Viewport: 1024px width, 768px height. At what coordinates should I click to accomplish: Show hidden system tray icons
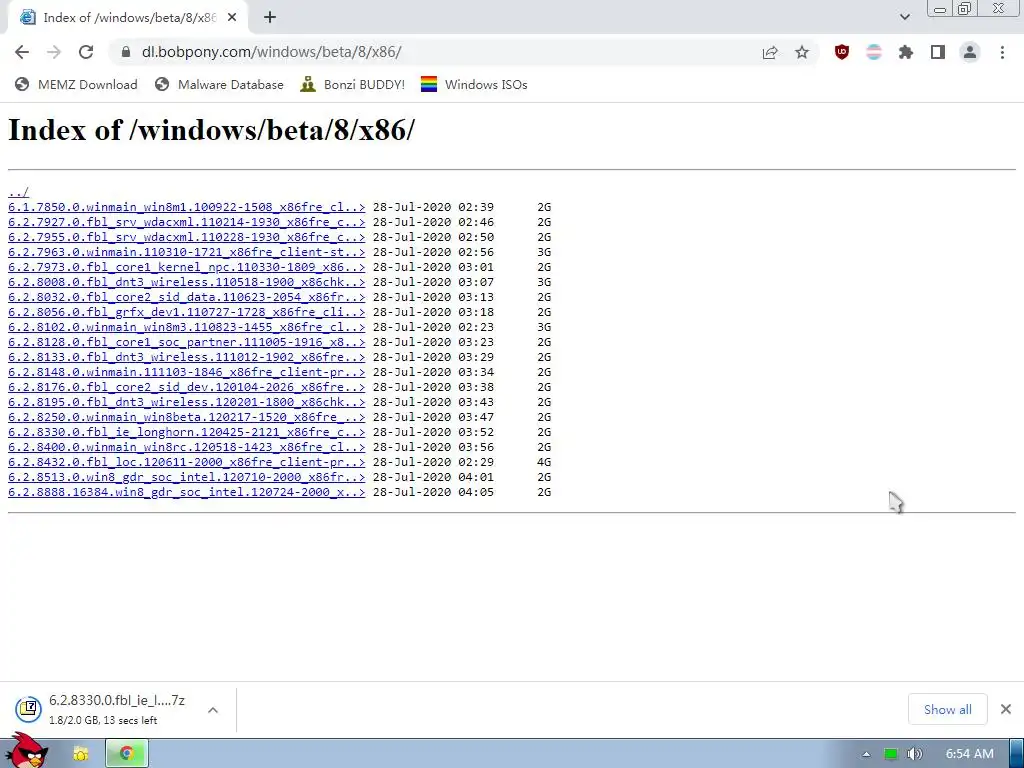(866, 754)
